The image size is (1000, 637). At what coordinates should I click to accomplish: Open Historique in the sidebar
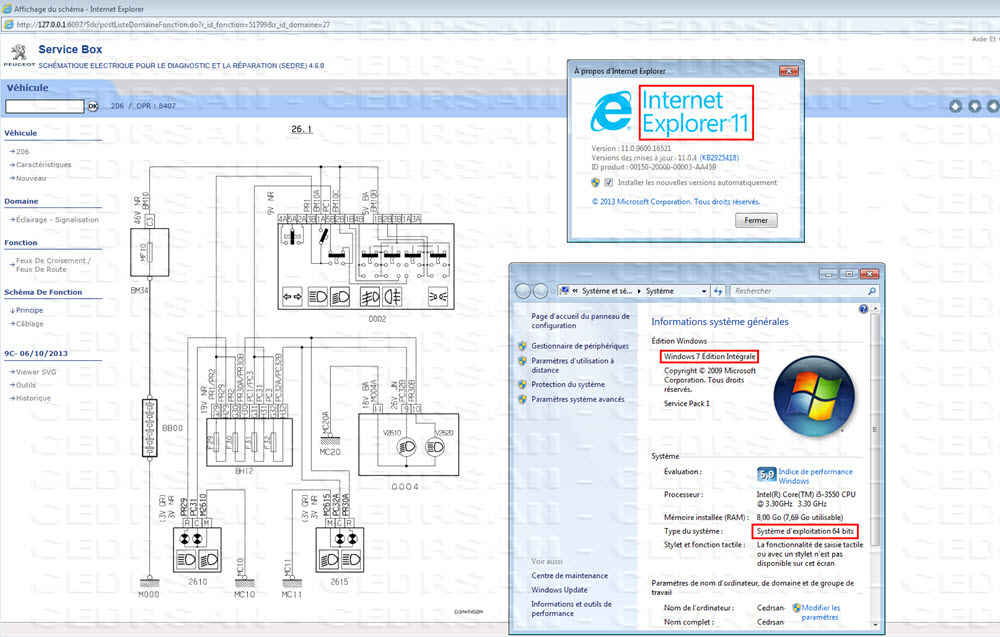coord(33,399)
